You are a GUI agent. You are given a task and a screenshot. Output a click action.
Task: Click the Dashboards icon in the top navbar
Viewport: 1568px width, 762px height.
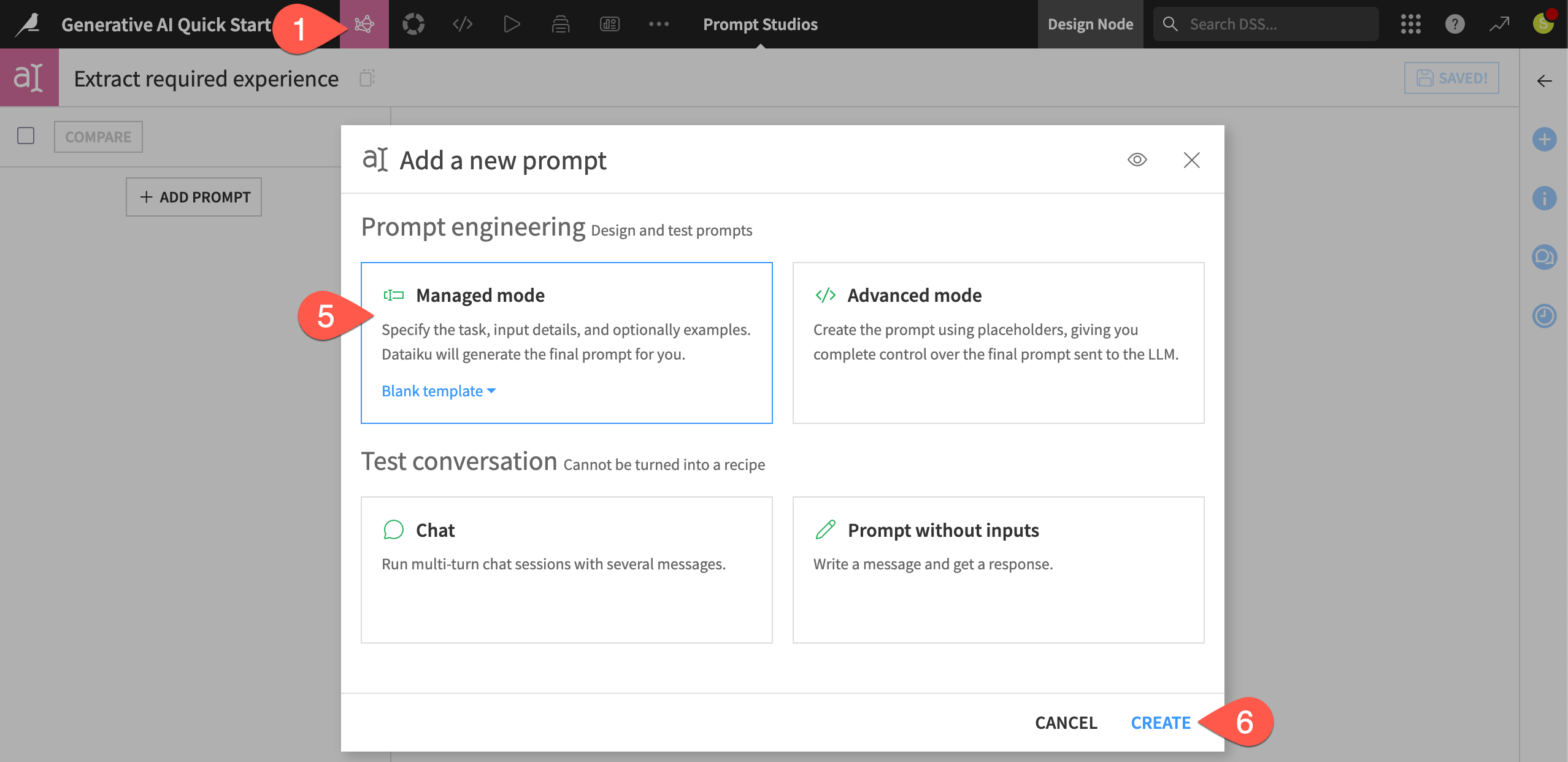609,24
